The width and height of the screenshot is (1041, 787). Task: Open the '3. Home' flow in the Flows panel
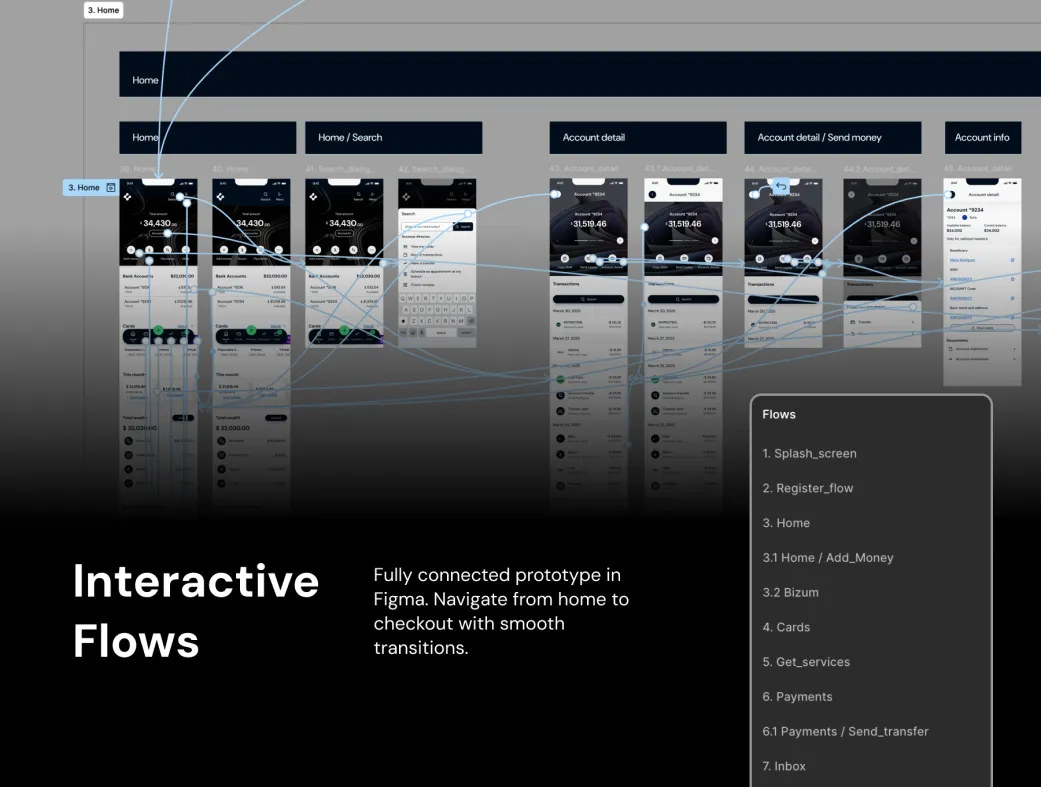pyautogui.click(x=786, y=523)
